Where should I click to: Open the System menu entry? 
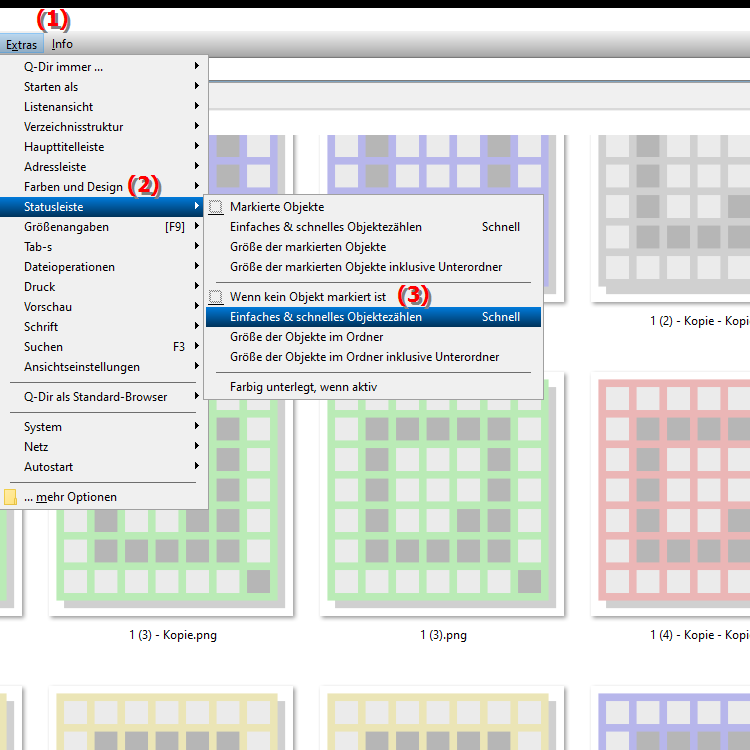104,427
